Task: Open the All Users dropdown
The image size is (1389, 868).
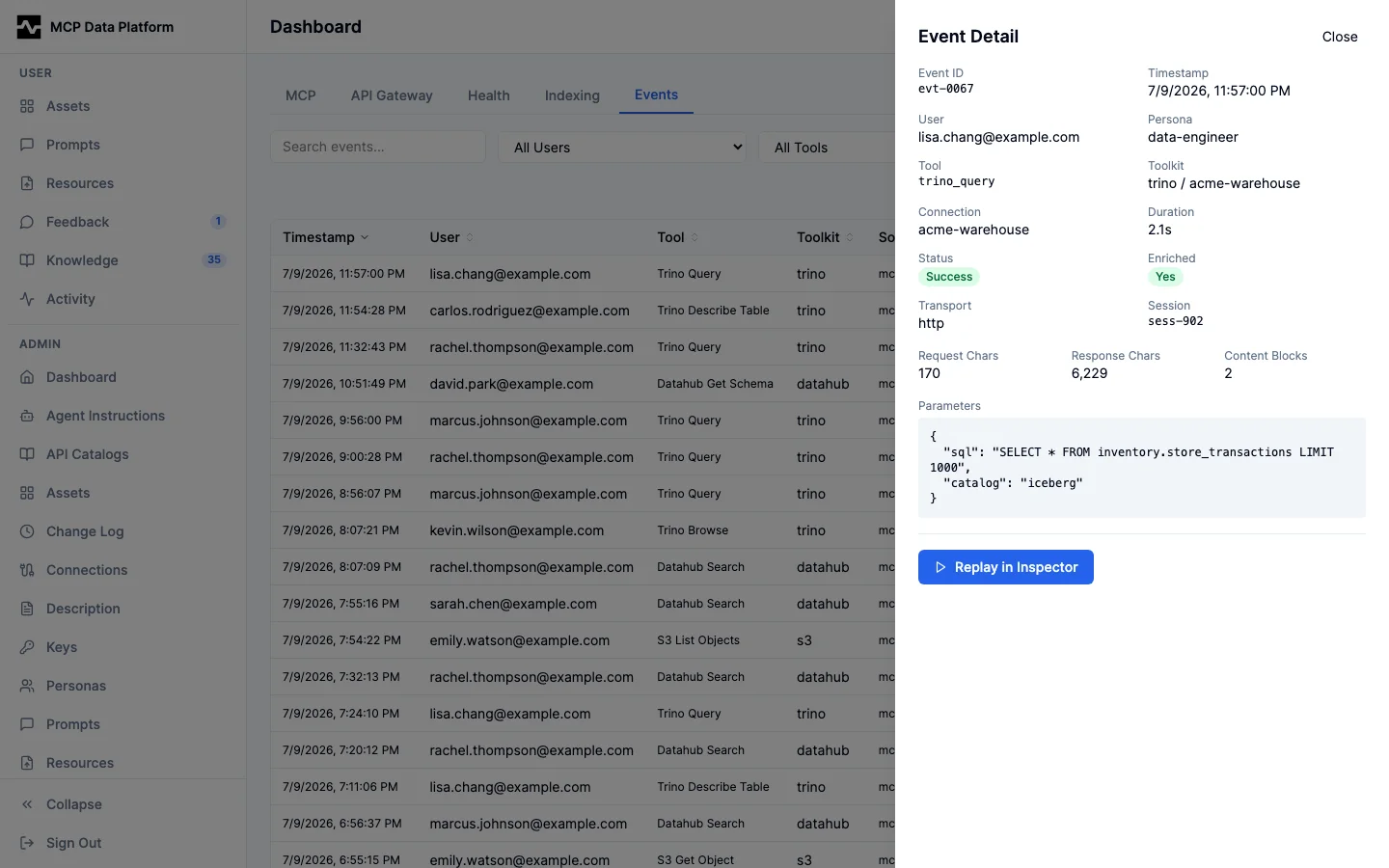Action: tap(627, 148)
